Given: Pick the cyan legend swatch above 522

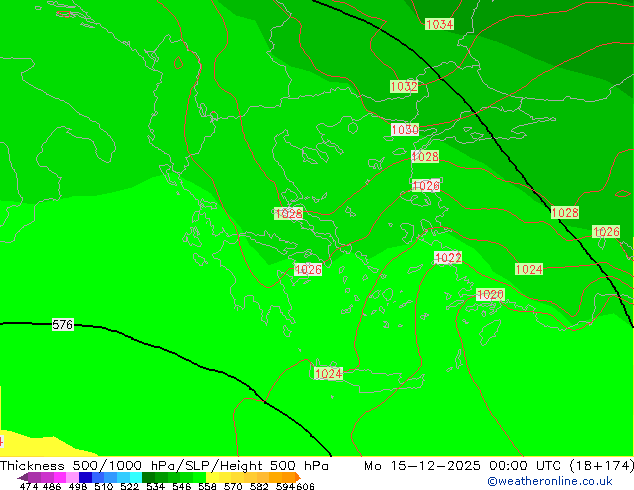Looking at the screenshot, I should [x=136, y=477].
